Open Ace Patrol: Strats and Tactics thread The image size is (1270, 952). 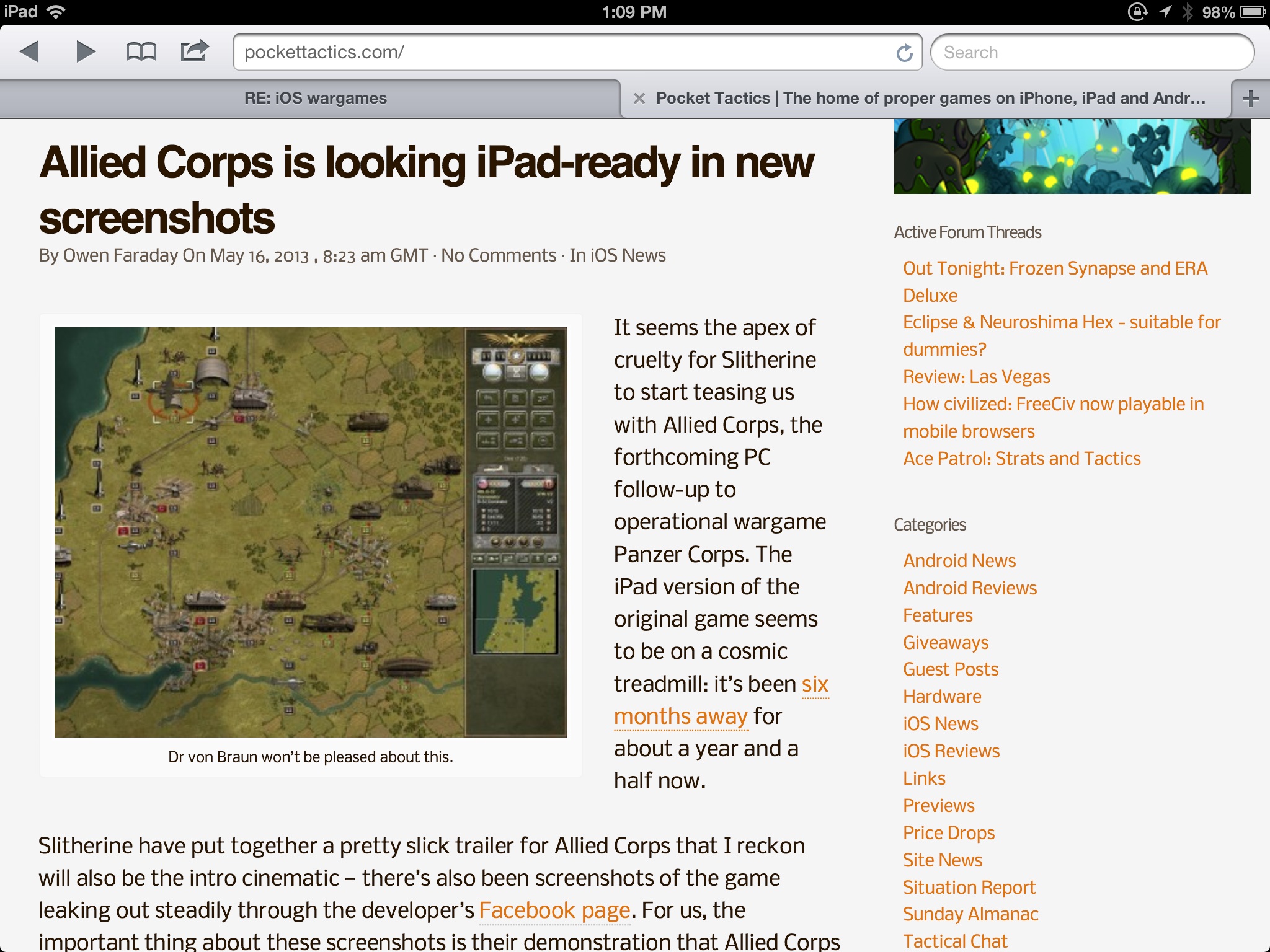coord(1021,459)
